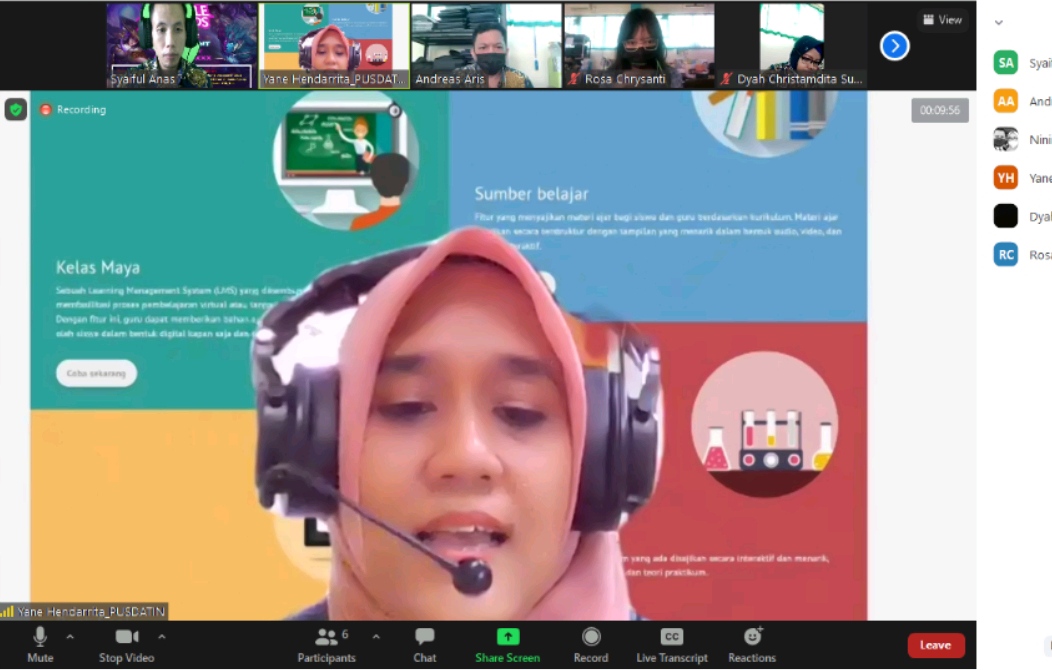Collapse the participants panel chevron

999,22
